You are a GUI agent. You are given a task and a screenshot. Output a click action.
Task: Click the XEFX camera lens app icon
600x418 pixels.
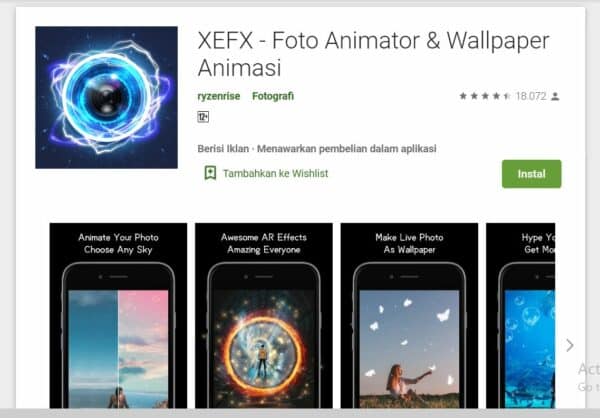click(106, 97)
